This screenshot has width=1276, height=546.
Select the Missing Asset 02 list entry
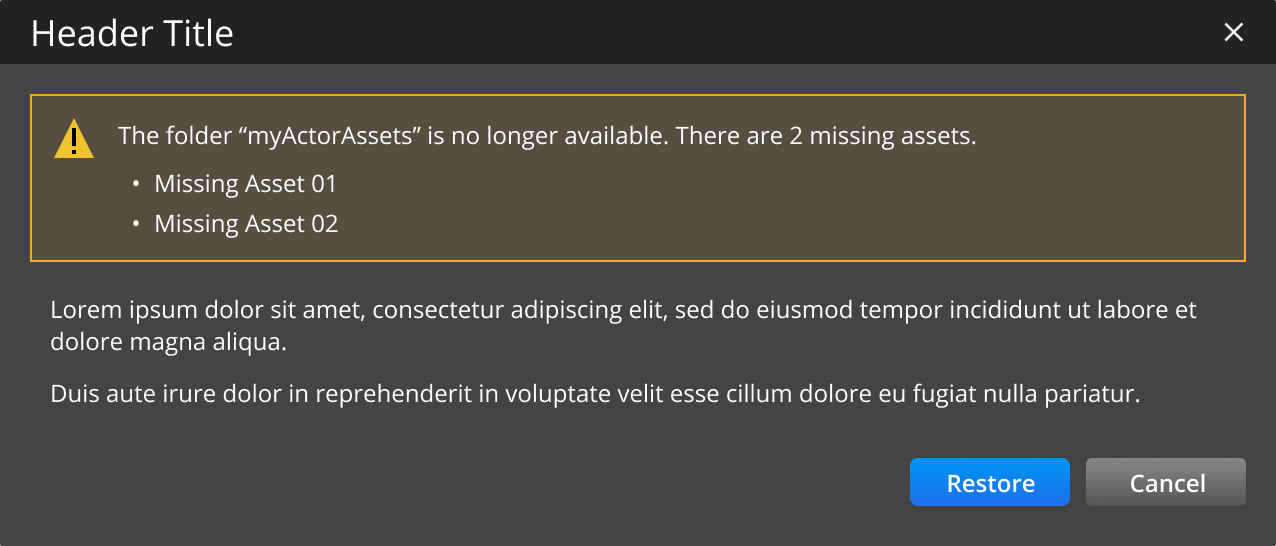click(x=246, y=224)
